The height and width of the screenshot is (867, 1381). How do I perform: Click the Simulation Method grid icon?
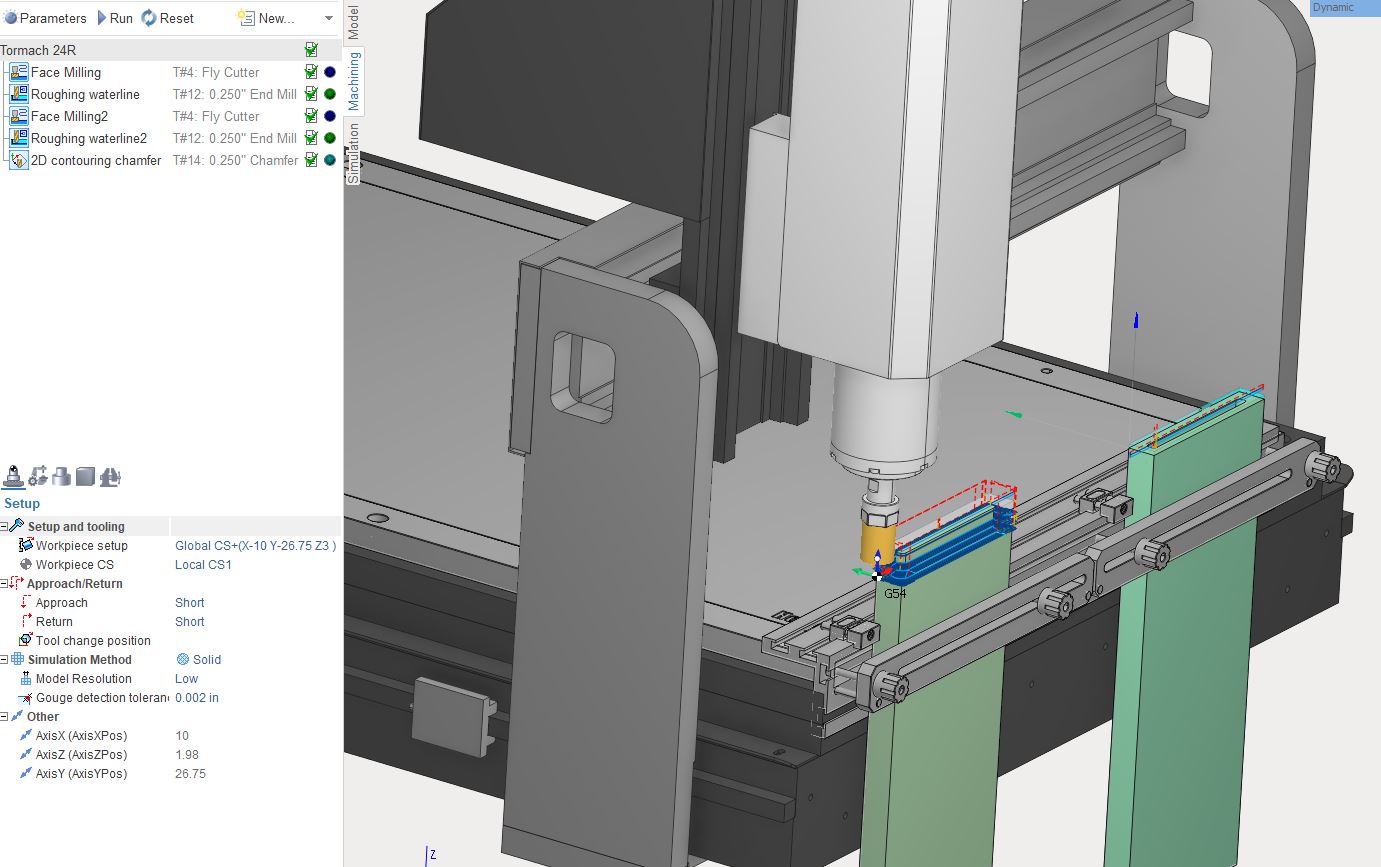pos(18,659)
